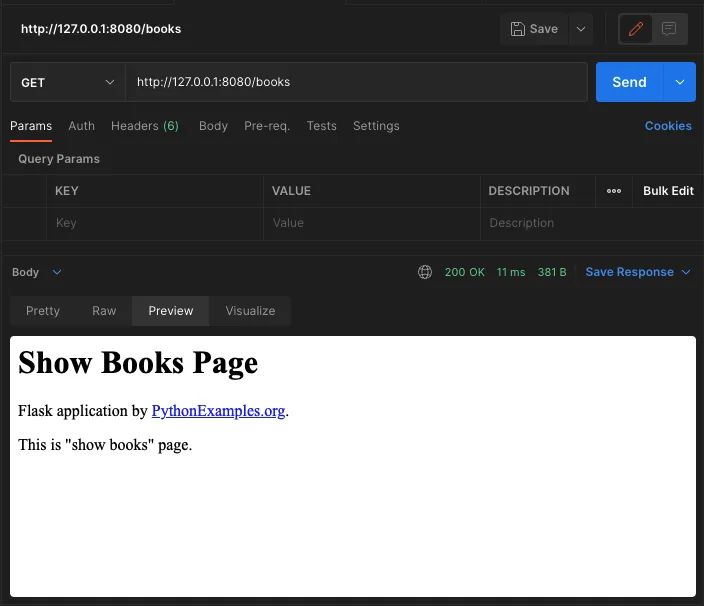The image size is (704, 606).
Task: Click Save Response
Action: click(629, 272)
